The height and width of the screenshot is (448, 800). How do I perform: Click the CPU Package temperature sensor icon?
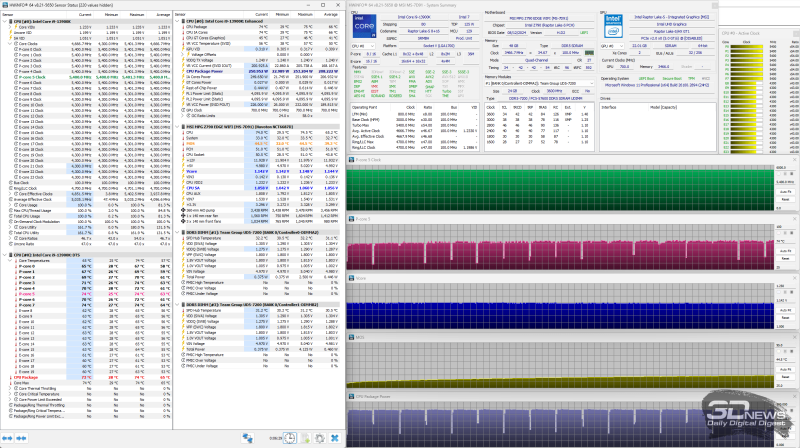tap(5, 377)
